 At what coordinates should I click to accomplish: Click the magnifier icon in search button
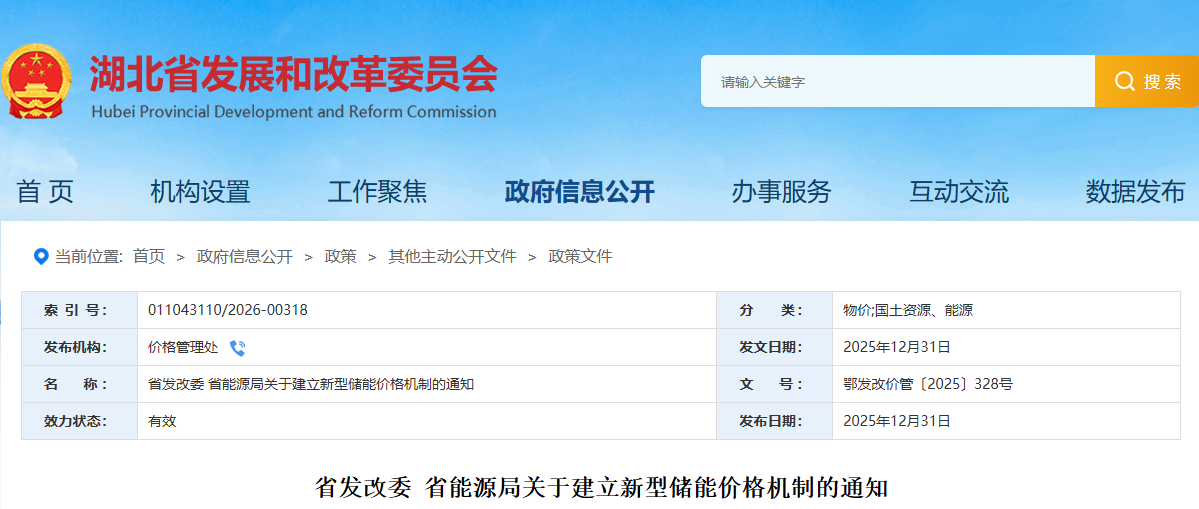1124,82
